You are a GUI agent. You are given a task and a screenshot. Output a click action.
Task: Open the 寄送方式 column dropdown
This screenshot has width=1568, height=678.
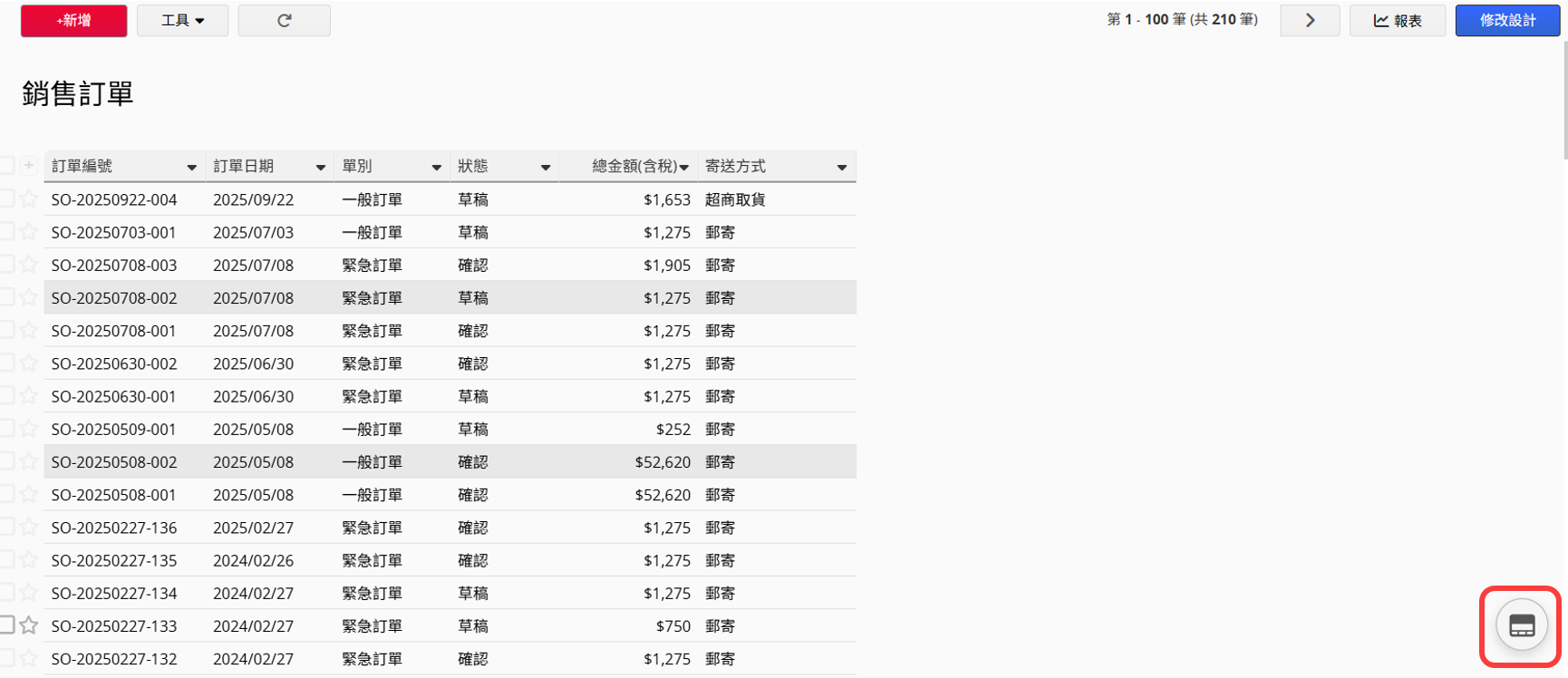[841, 168]
